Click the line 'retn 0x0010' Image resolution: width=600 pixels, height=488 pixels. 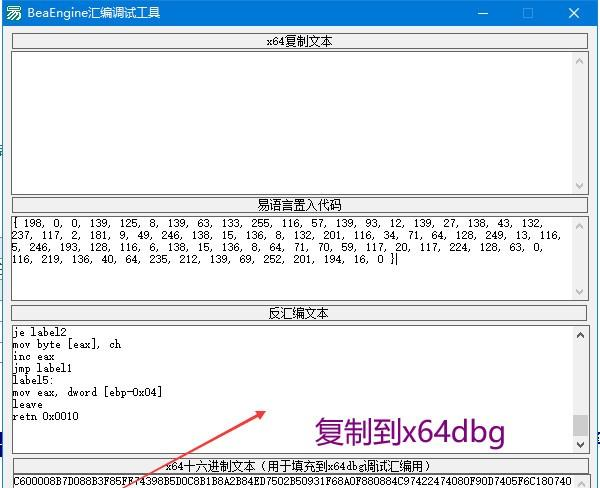point(46,416)
